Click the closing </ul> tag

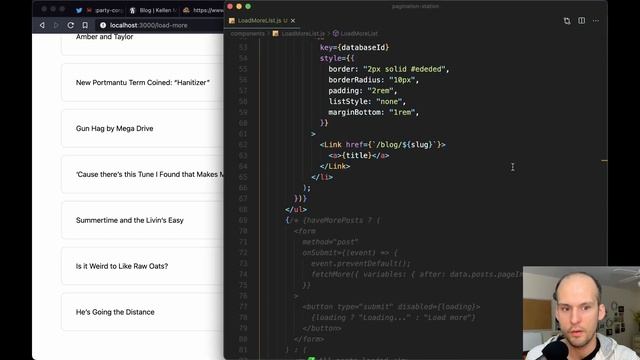click(296, 209)
